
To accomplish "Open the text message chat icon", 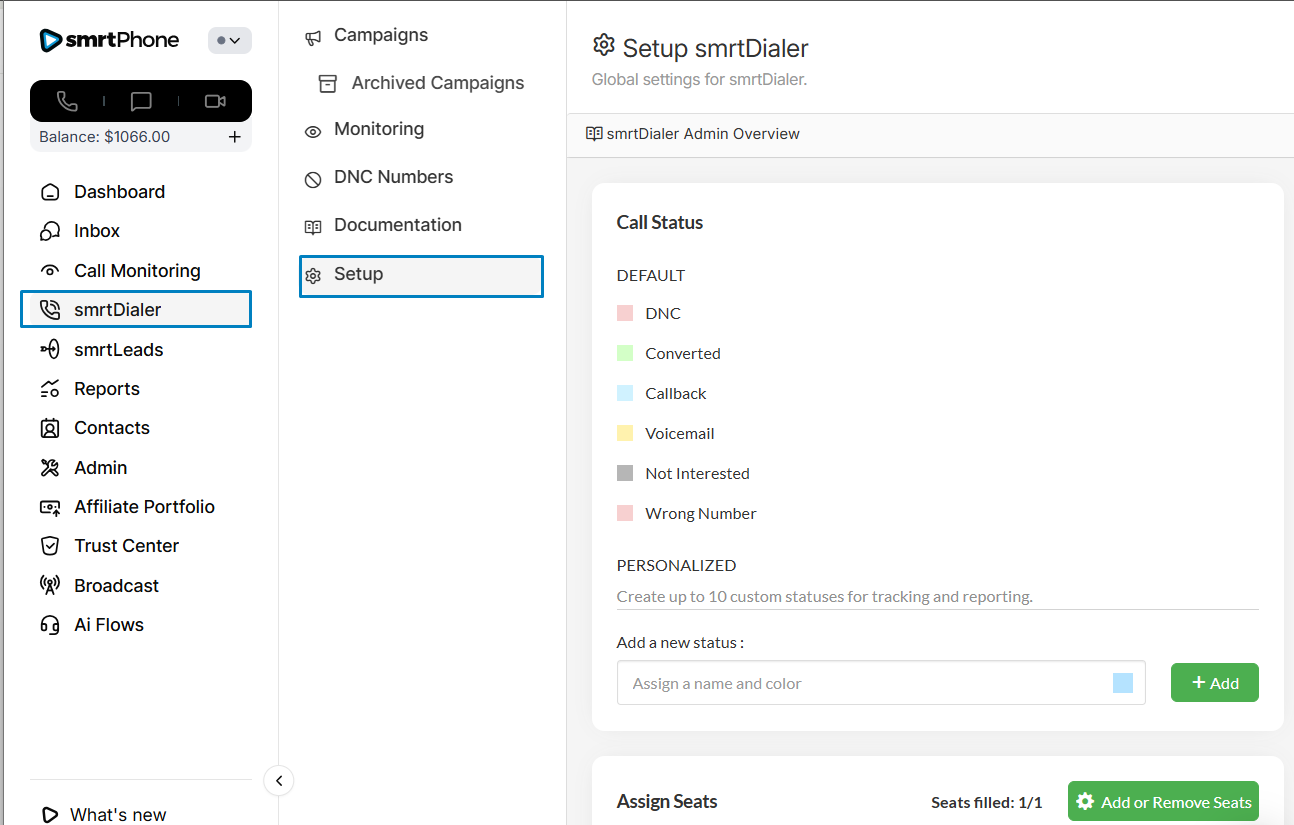I will [x=141, y=101].
